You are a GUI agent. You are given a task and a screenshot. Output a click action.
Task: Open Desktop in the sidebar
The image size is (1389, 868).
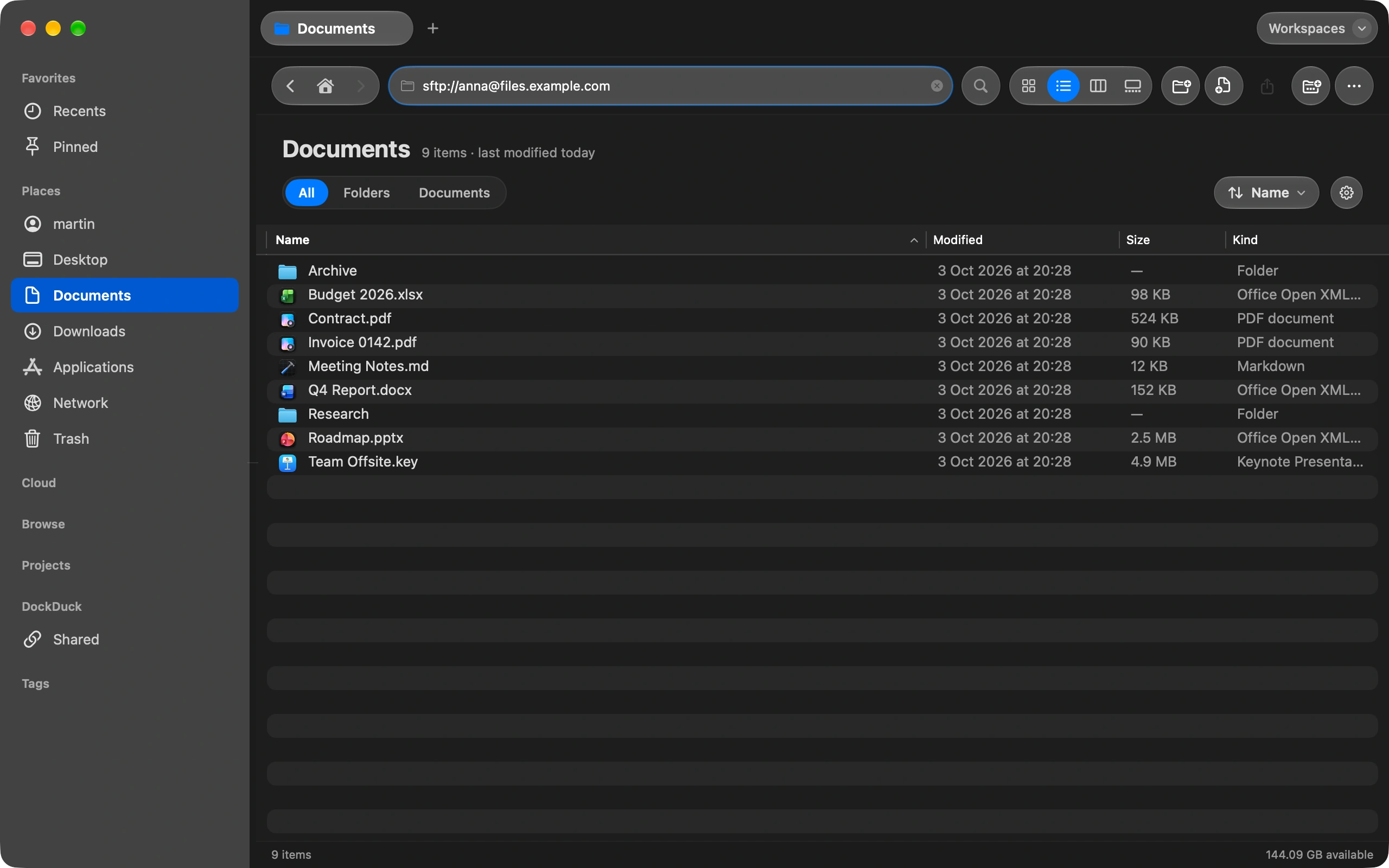(x=125, y=260)
